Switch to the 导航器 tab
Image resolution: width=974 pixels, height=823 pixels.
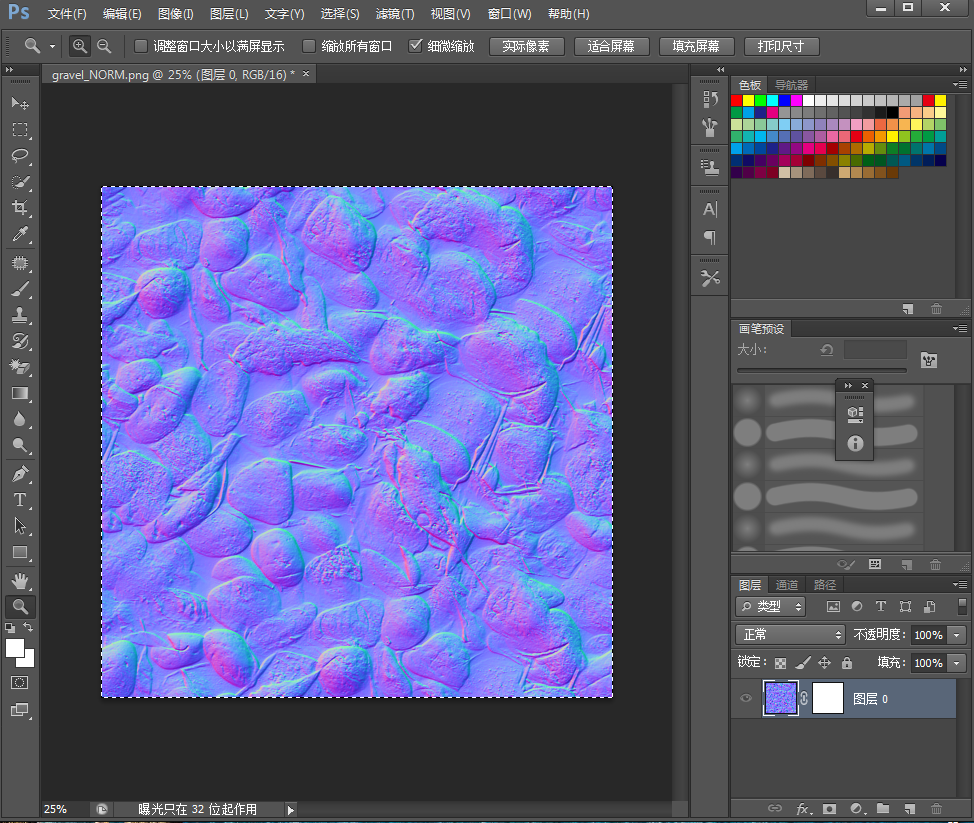791,85
